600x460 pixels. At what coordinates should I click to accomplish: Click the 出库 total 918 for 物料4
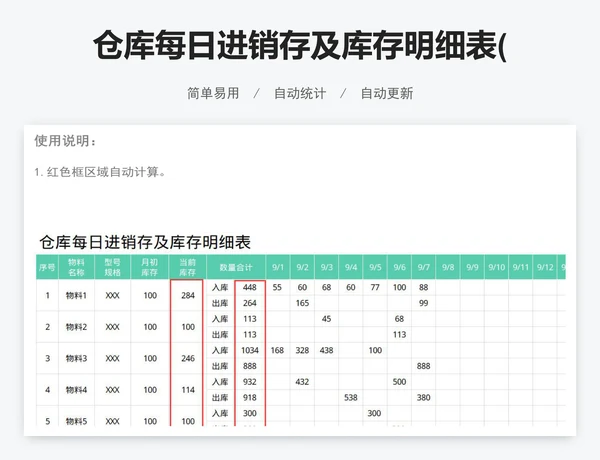pyautogui.click(x=249, y=397)
